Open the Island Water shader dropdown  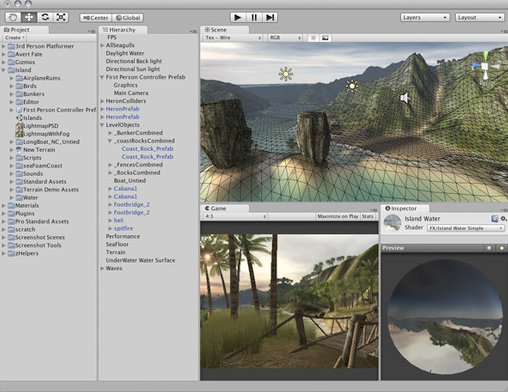(x=466, y=228)
